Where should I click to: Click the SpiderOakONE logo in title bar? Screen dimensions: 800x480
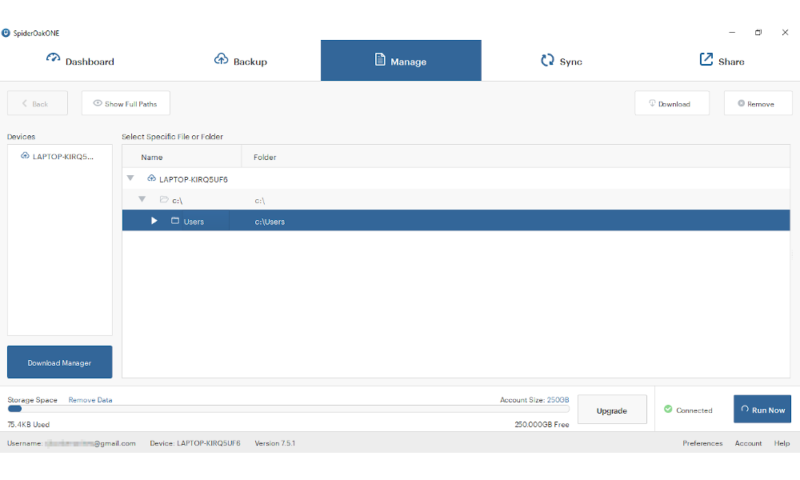coord(6,33)
